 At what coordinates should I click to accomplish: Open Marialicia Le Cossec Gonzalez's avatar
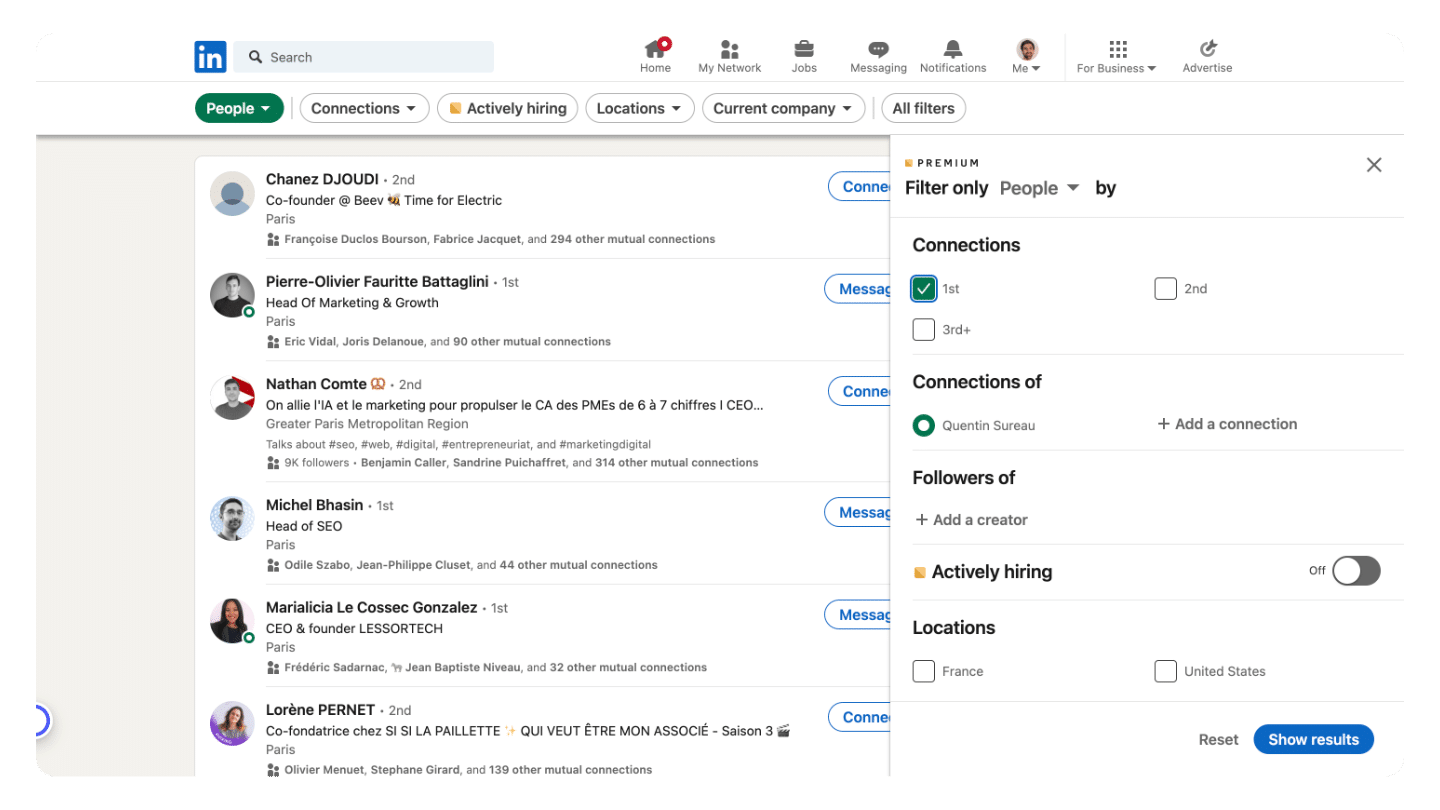232,621
